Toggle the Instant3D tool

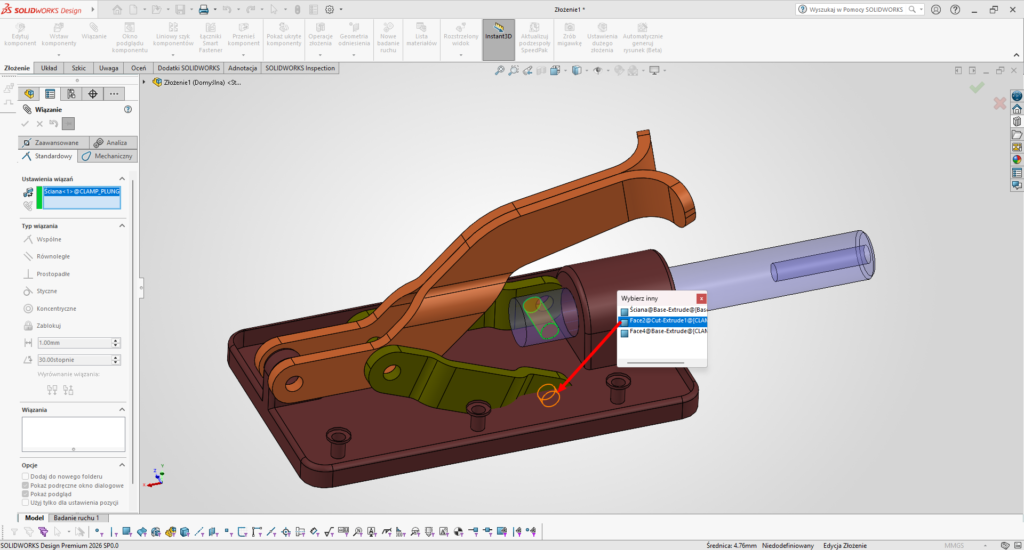(x=498, y=39)
